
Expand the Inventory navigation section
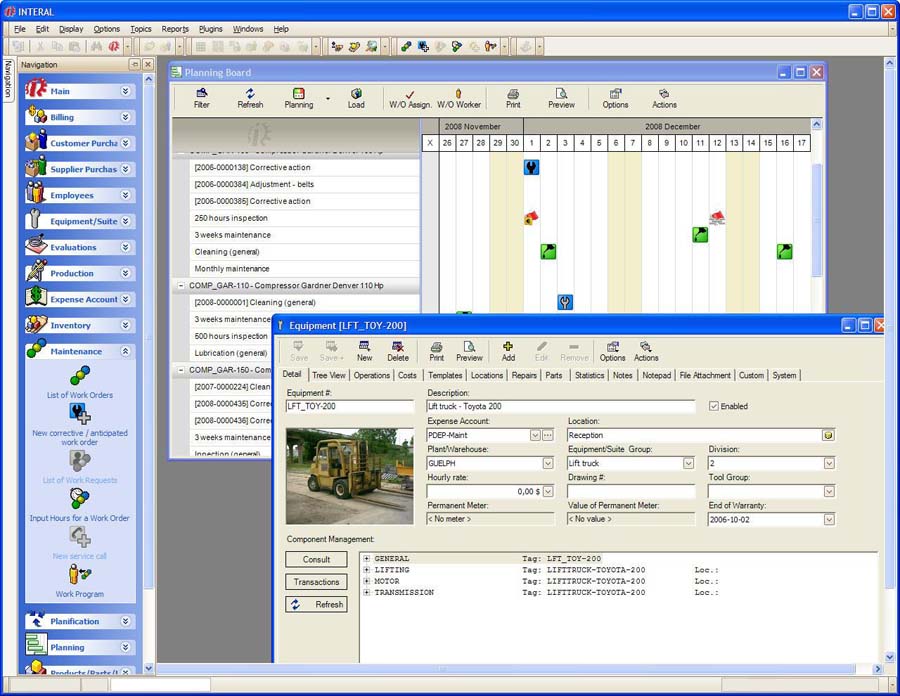click(125, 325)
